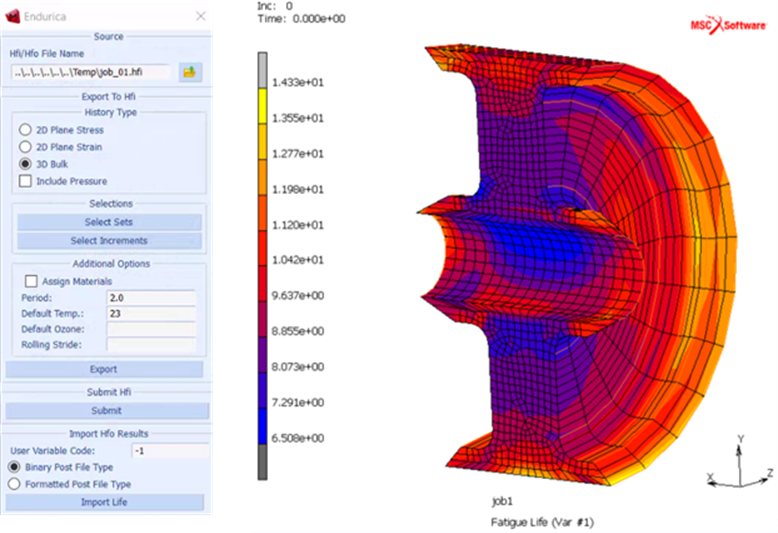Screen dimensions: 778x533
Task: Click the XYZ coordinate axes triad
Action: pos(739,462)
